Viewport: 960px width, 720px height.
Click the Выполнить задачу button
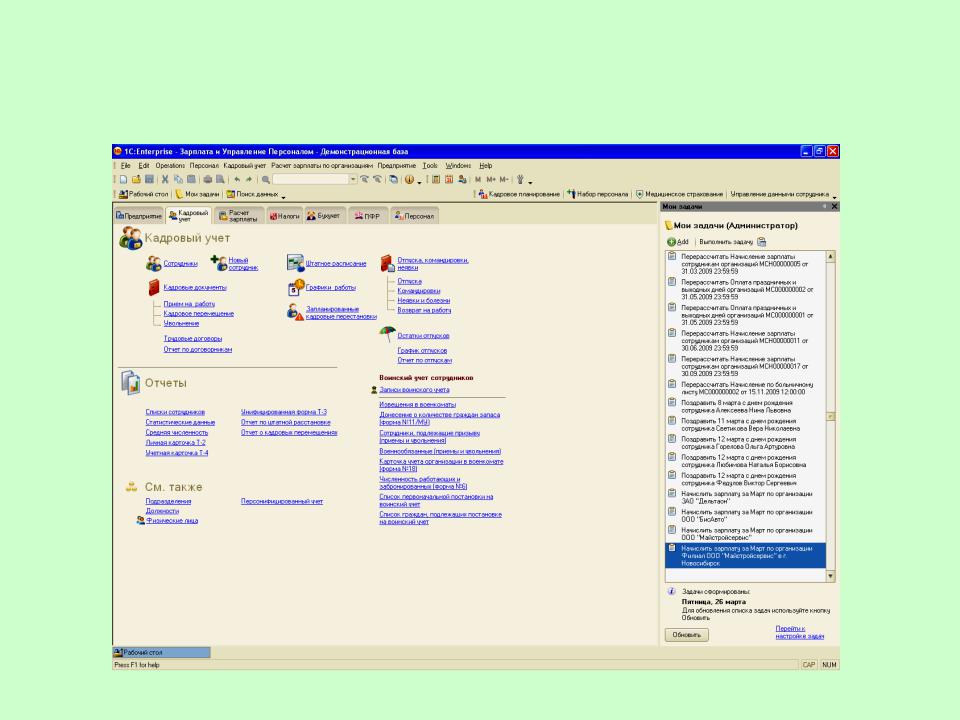[726, 242]
